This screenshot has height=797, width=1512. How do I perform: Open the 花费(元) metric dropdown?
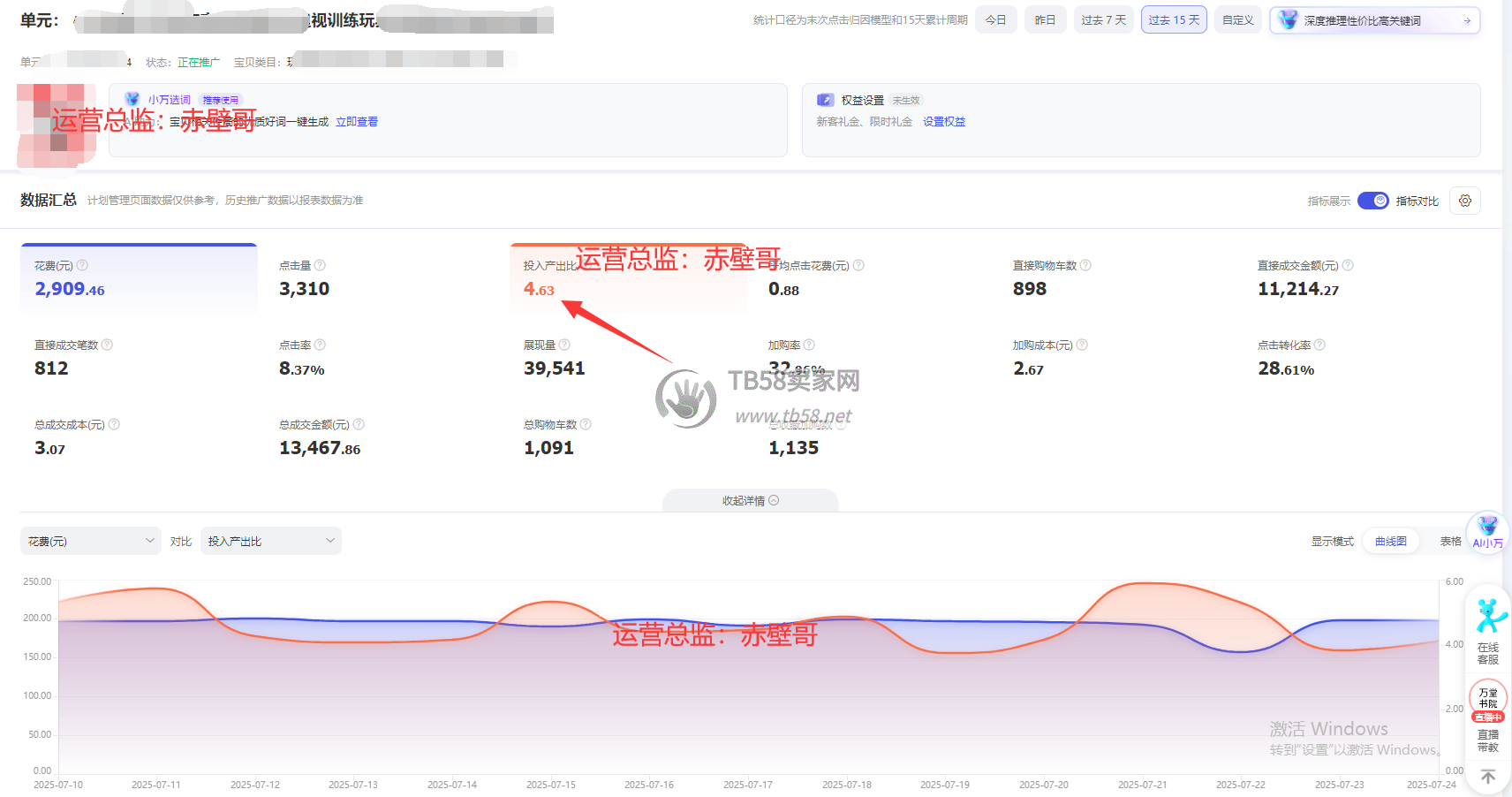pos(90,541)
